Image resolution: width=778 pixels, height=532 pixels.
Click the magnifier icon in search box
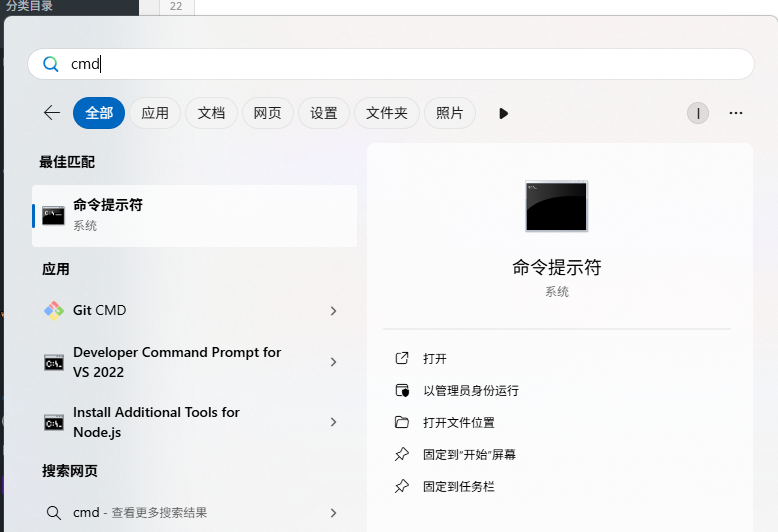51,64
